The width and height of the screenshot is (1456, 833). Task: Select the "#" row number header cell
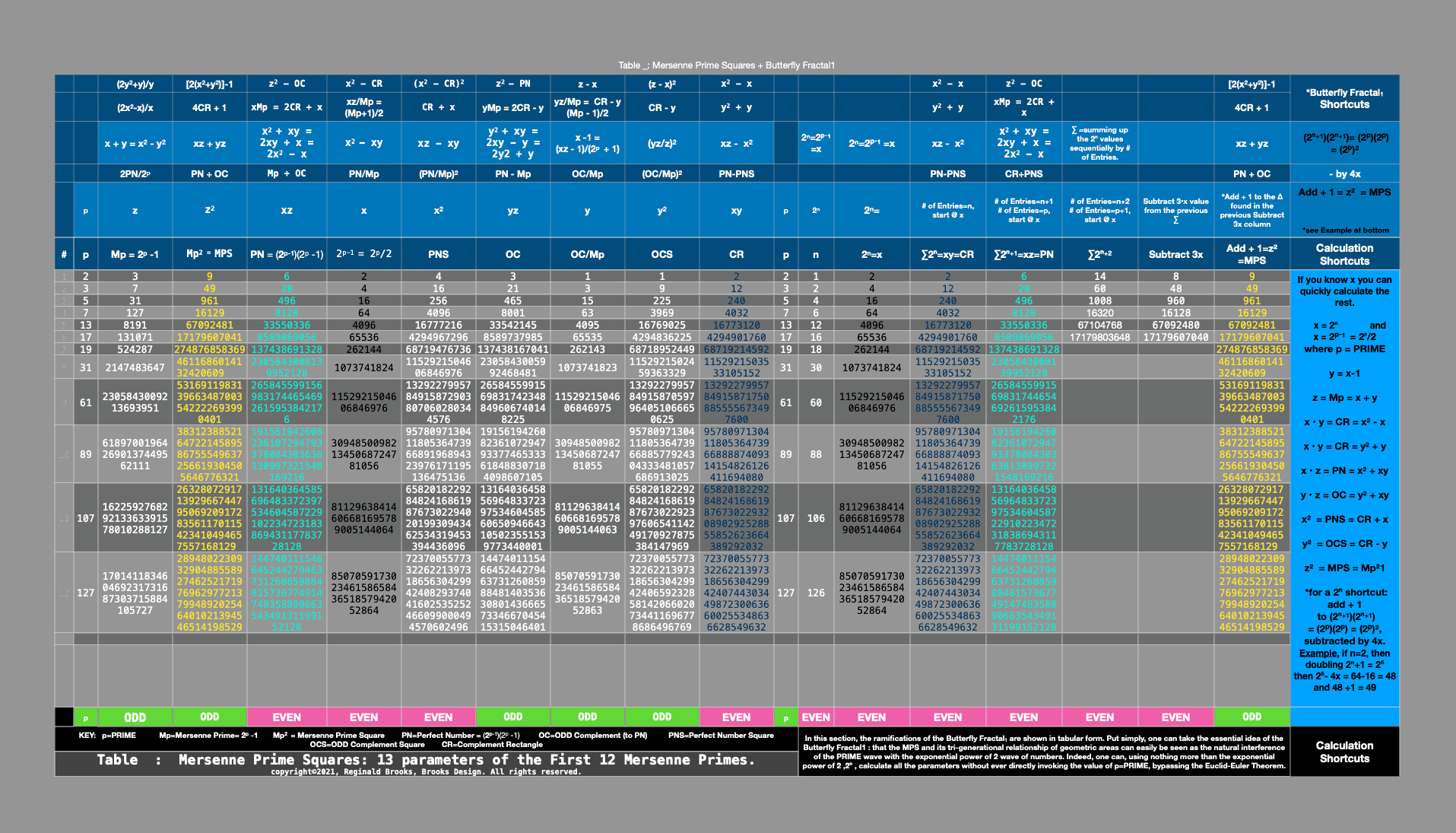(x=64, y=255)
